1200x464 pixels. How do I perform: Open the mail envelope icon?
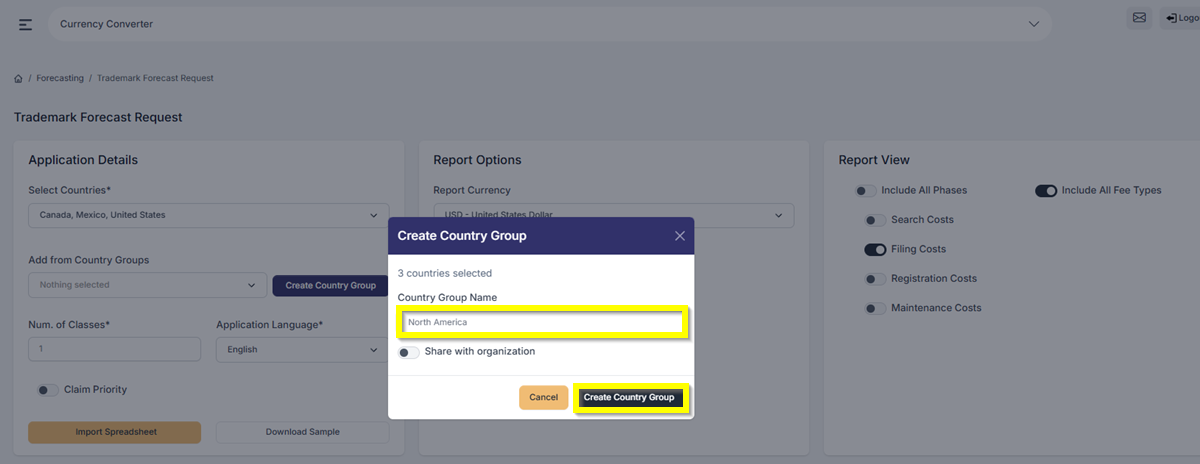click(1138, 18)
